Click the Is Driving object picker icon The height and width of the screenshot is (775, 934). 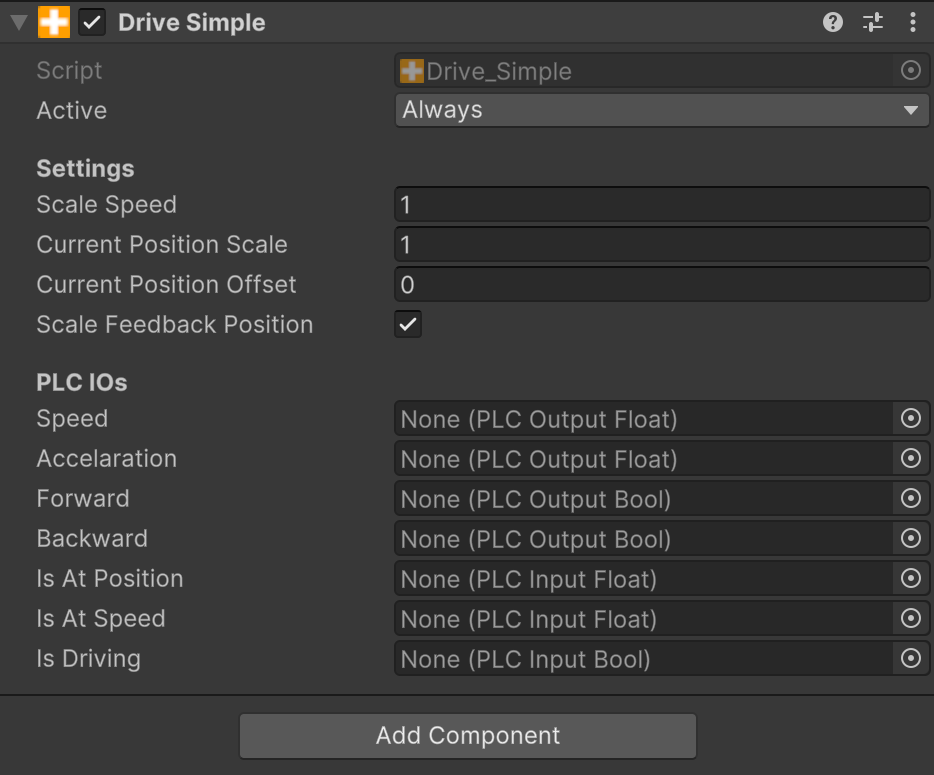(910, 659)
